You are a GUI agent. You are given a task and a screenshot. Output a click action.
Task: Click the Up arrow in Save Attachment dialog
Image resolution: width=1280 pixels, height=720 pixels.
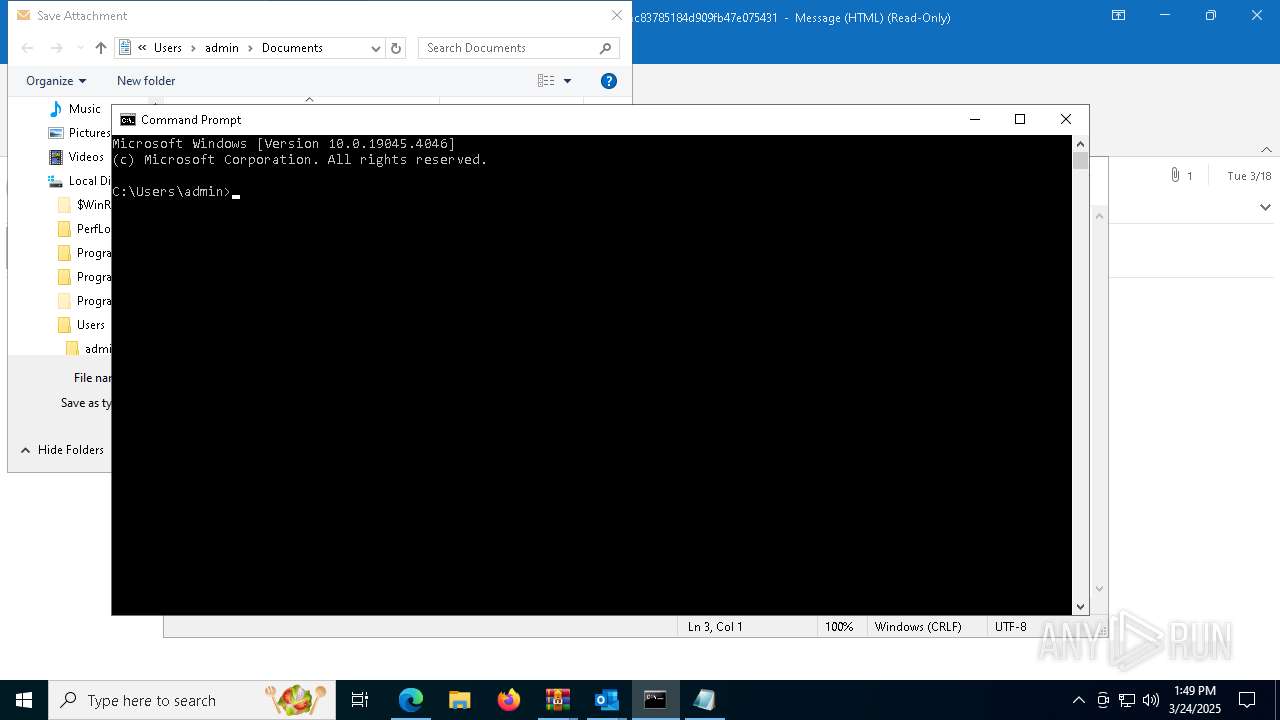pyautogui.click(x=101, y=48)
